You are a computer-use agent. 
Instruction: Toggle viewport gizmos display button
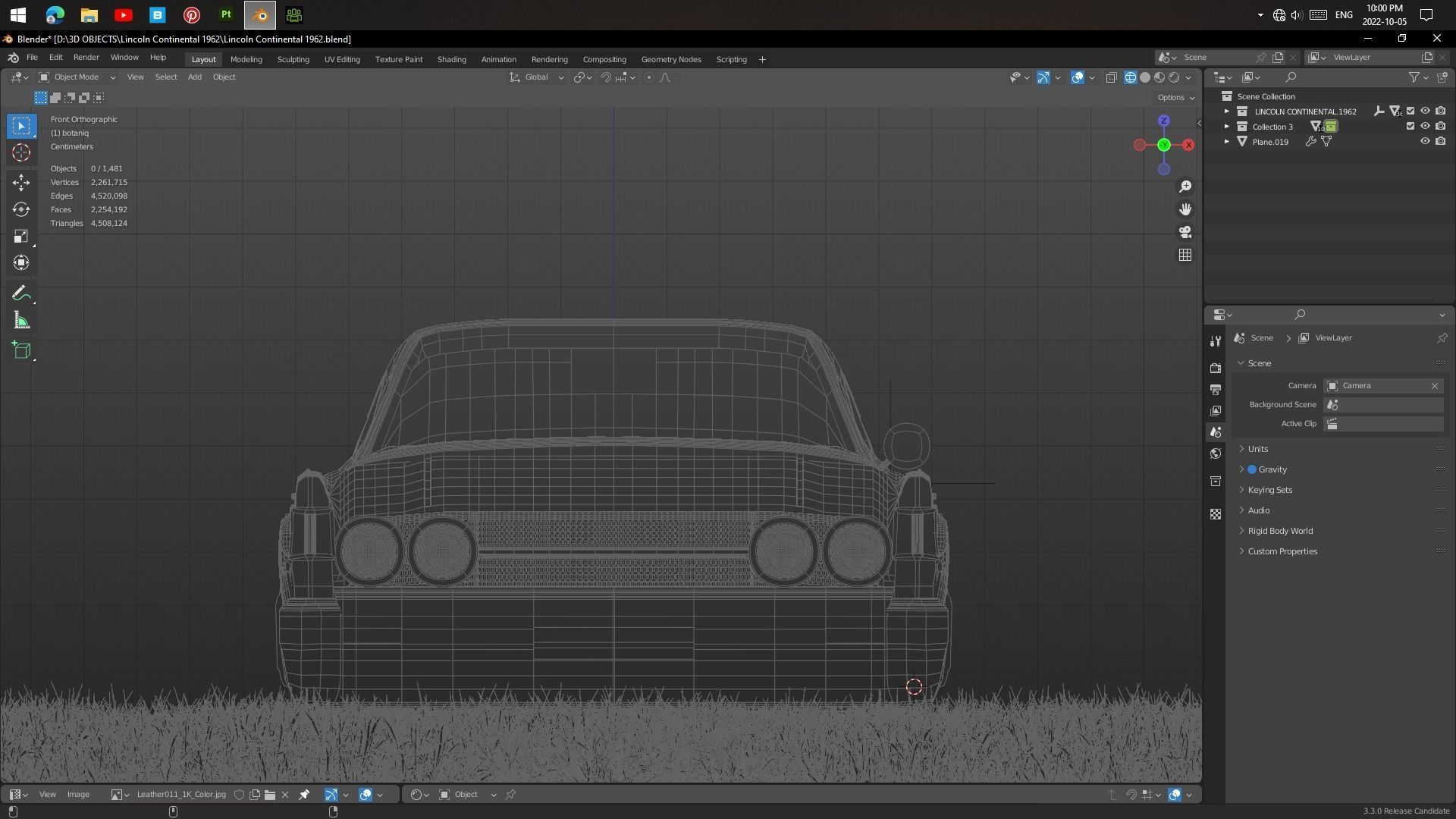coord(1043,77)
